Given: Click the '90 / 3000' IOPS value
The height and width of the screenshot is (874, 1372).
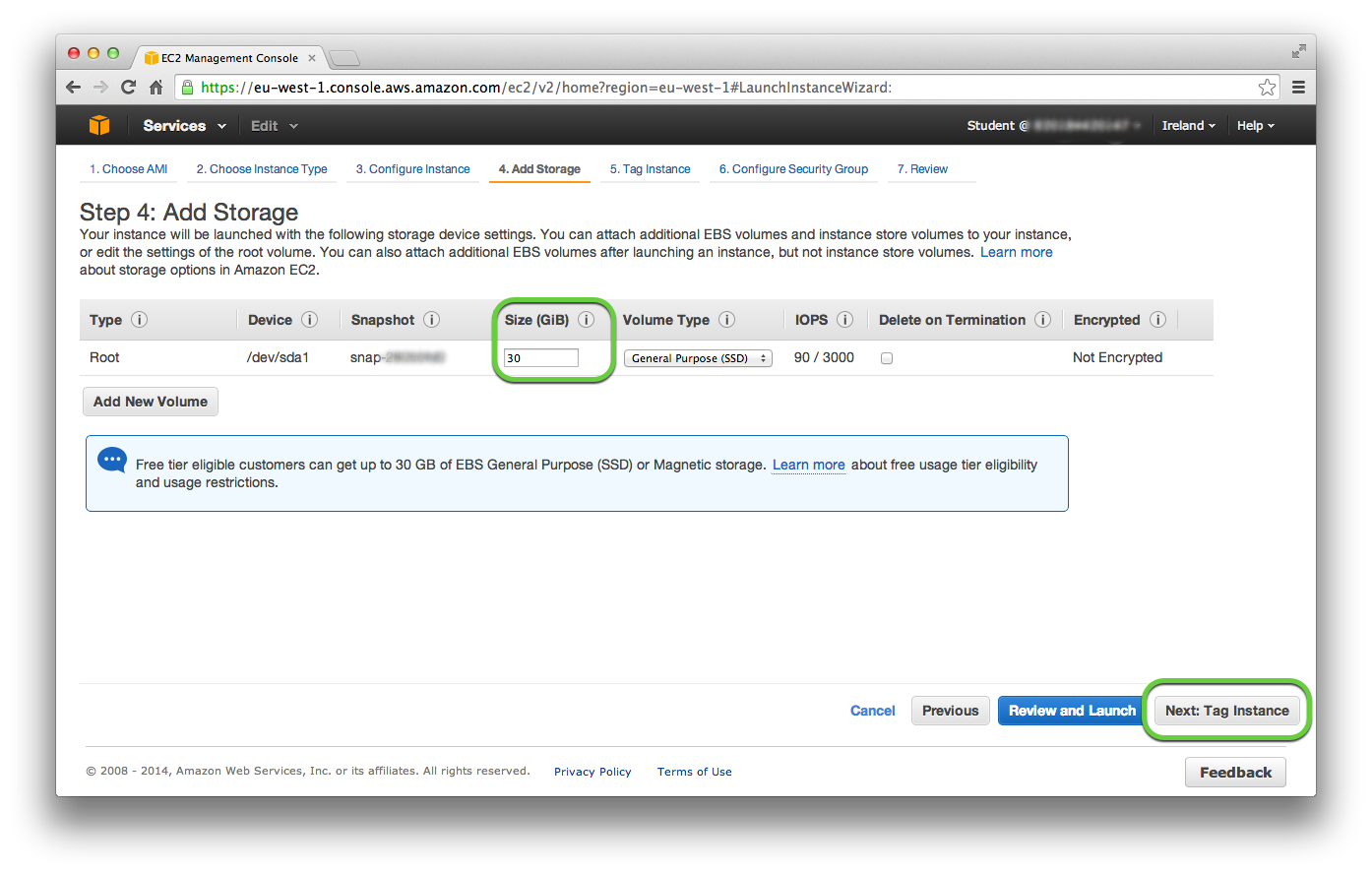Looking at the screenshot, I should coord(824,357).
